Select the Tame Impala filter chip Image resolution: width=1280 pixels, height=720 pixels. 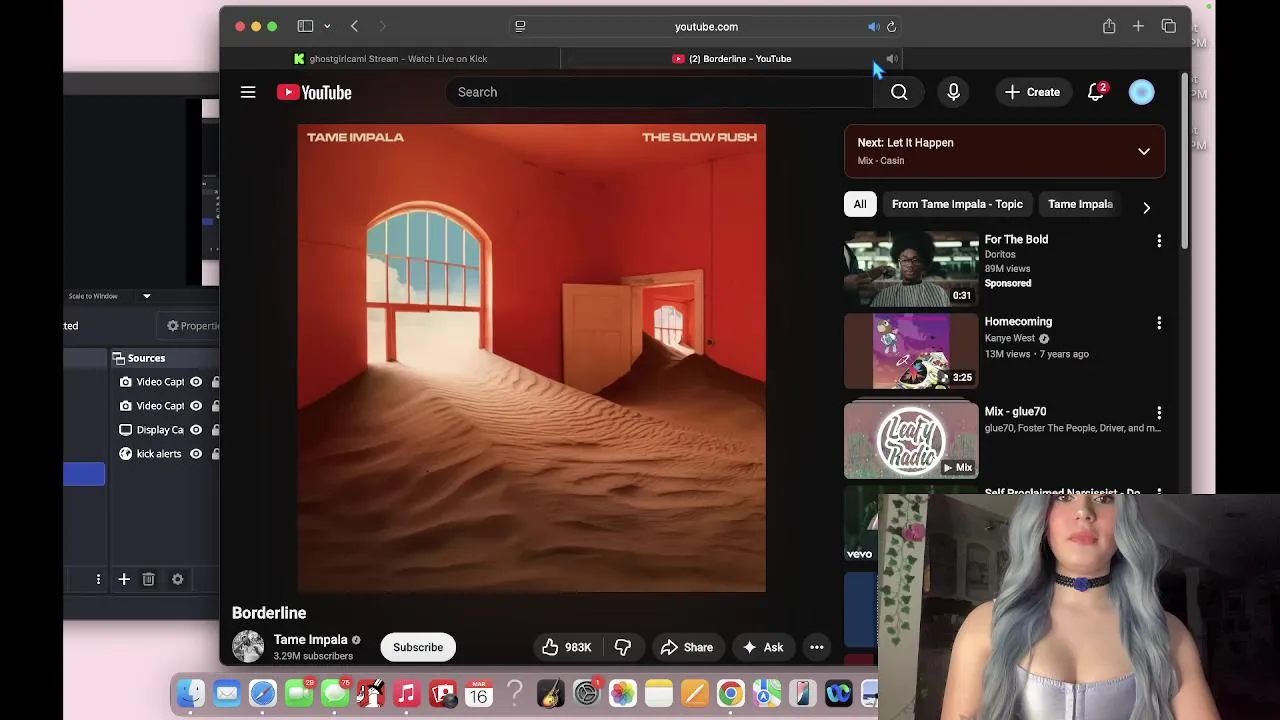(x=1080, y=204)
